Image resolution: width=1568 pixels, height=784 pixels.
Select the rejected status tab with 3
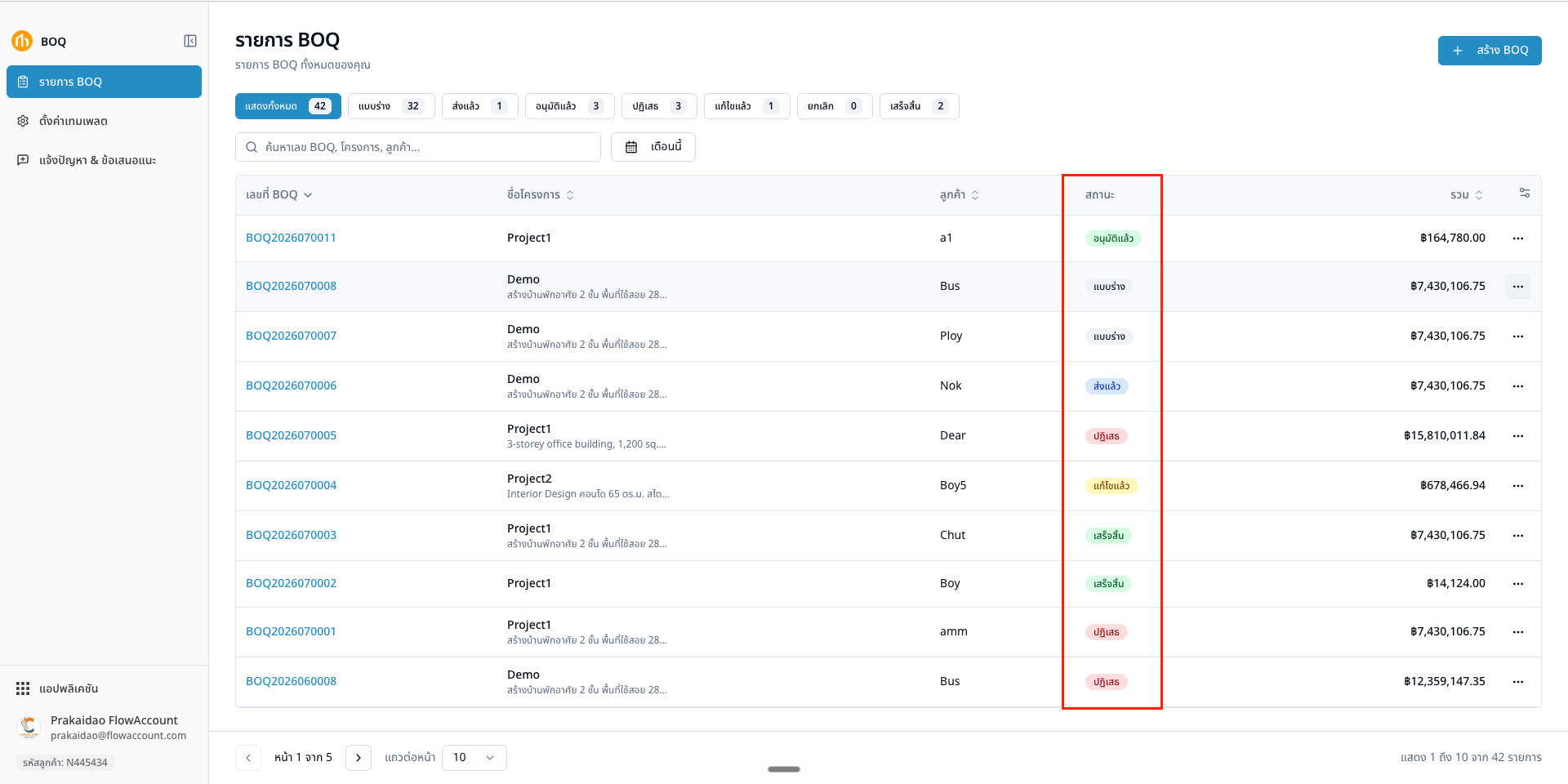point(659,106)
